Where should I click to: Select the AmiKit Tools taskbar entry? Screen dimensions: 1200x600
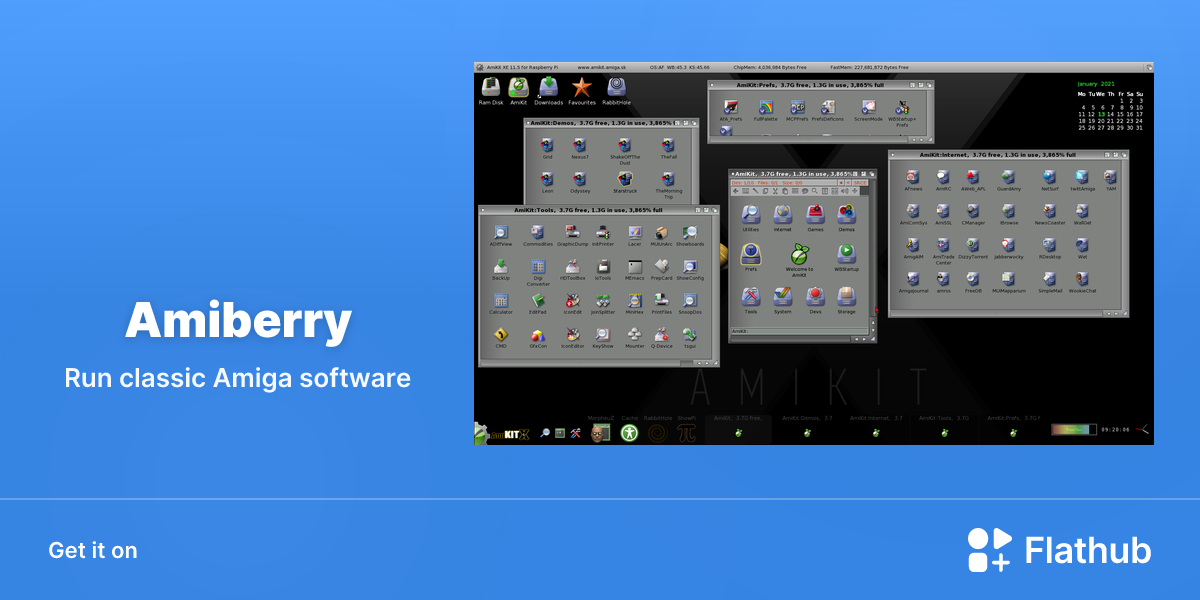(944, 428)
